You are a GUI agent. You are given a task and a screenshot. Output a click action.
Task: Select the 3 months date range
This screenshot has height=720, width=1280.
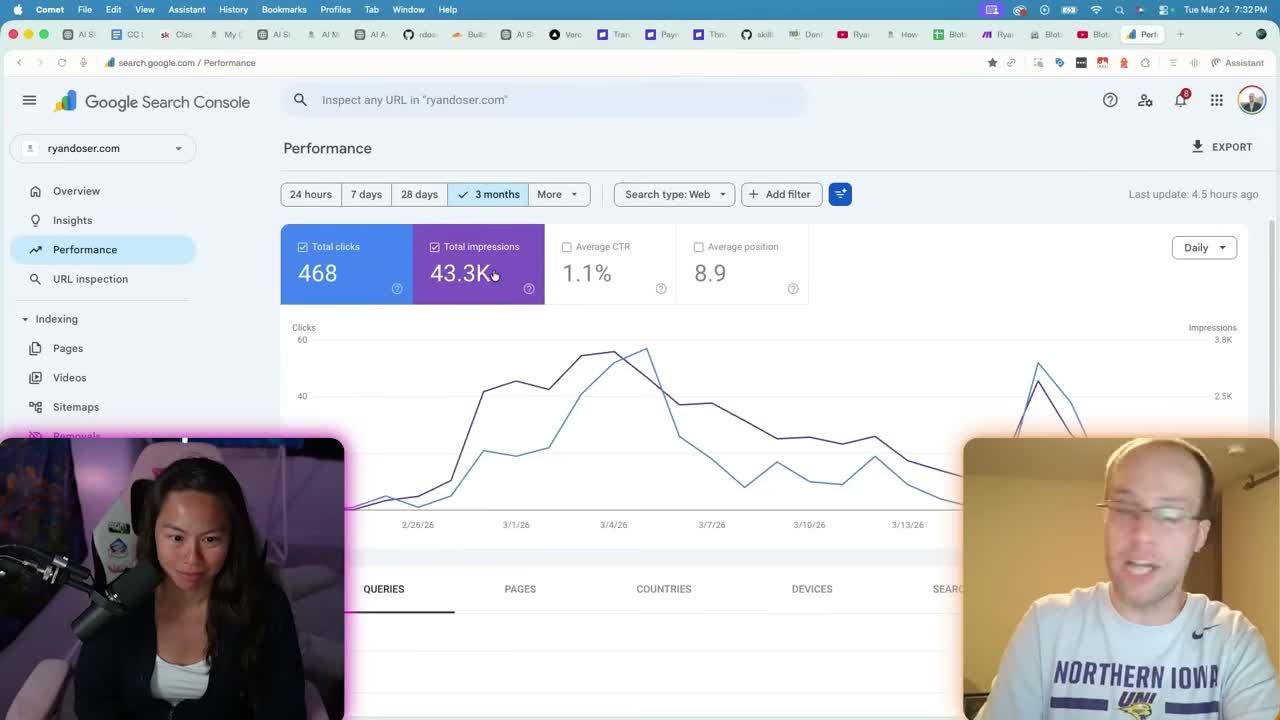tap(488, 194)
